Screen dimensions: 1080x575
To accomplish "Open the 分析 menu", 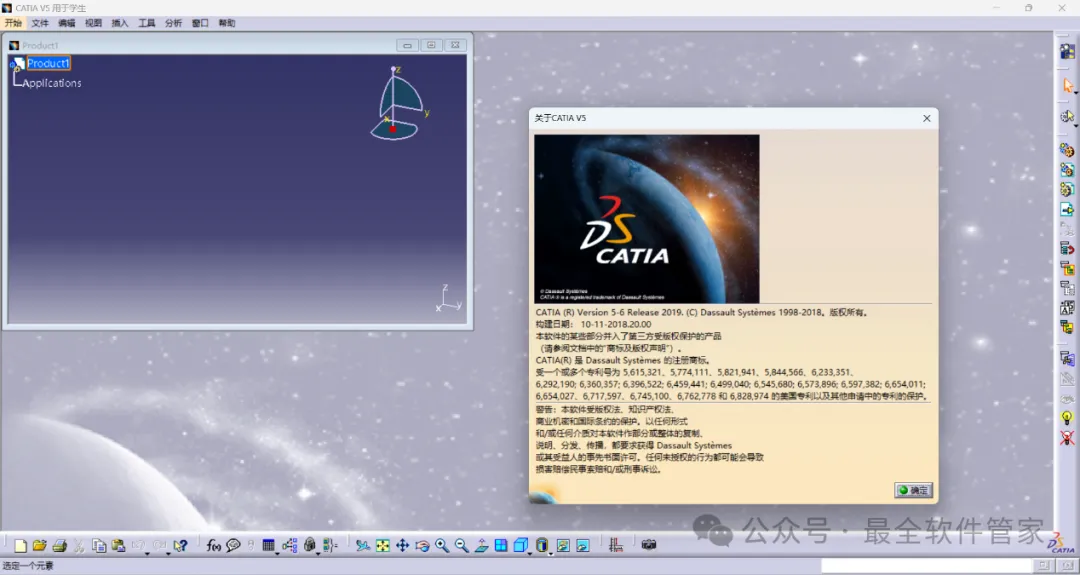I will pyautogui.click(x=173, y=23).
